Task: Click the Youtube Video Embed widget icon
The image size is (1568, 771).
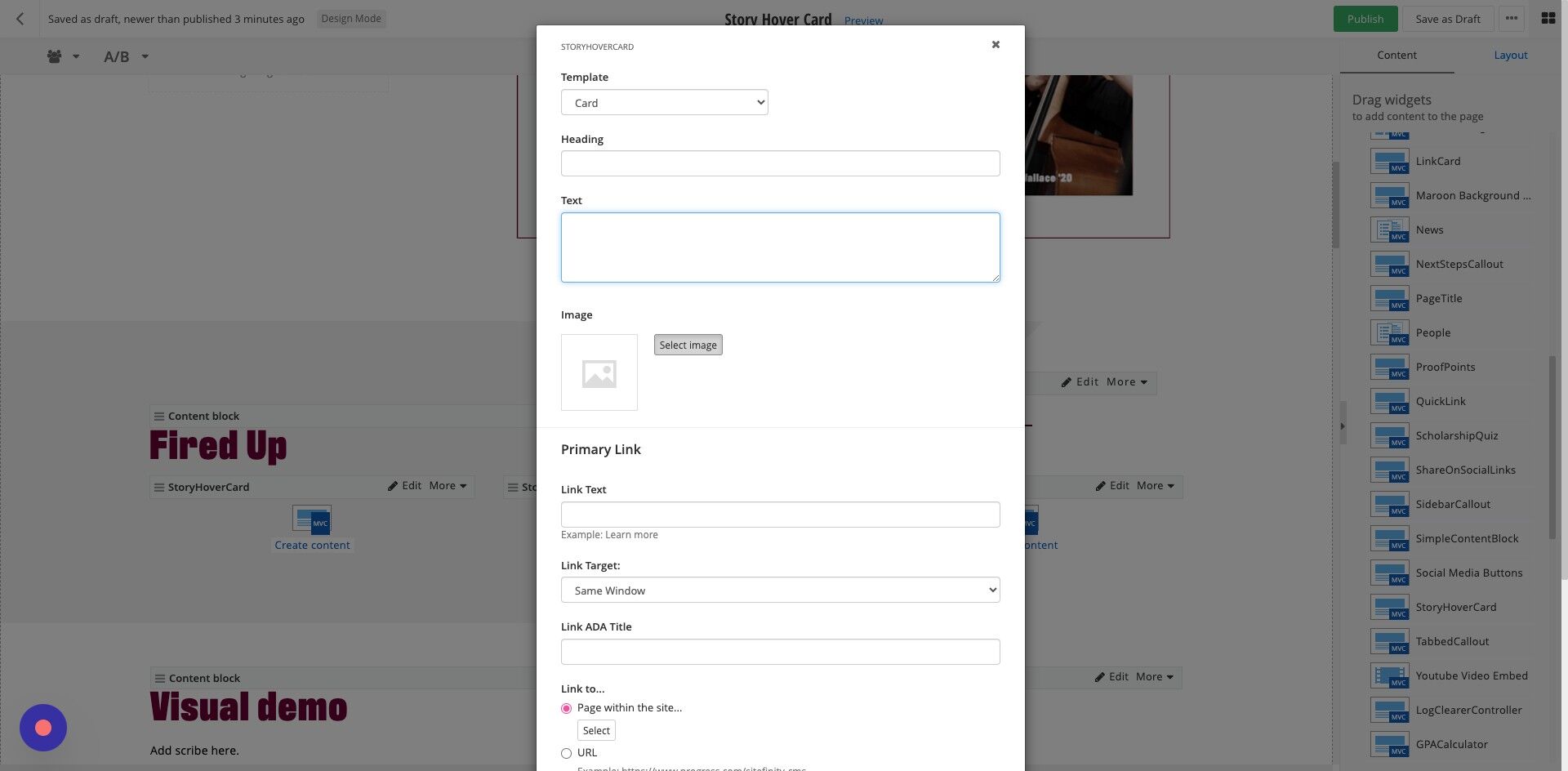Action: point(1390,676)
